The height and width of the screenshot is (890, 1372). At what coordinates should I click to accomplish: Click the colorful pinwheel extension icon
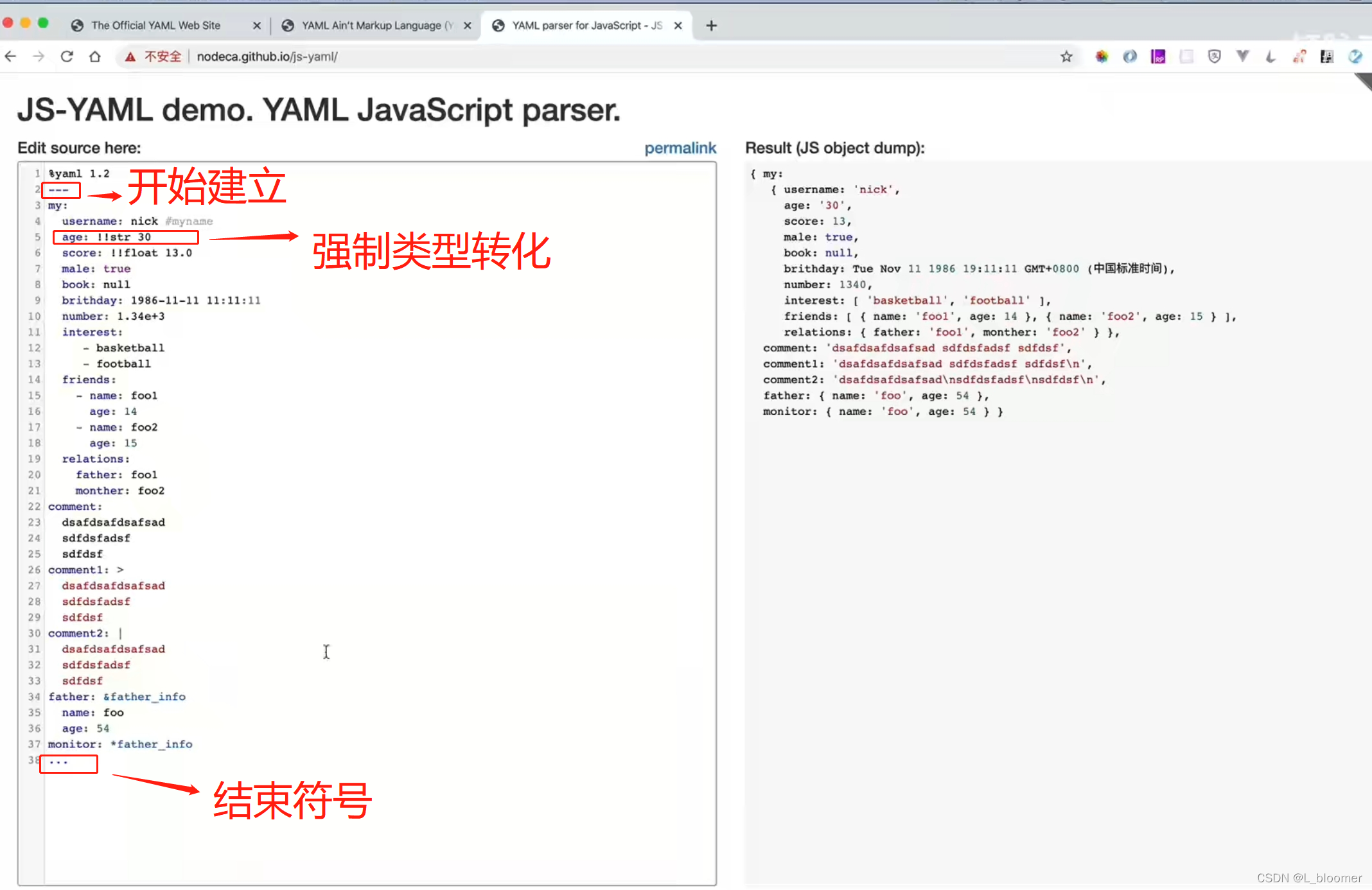coord(1102,57)
